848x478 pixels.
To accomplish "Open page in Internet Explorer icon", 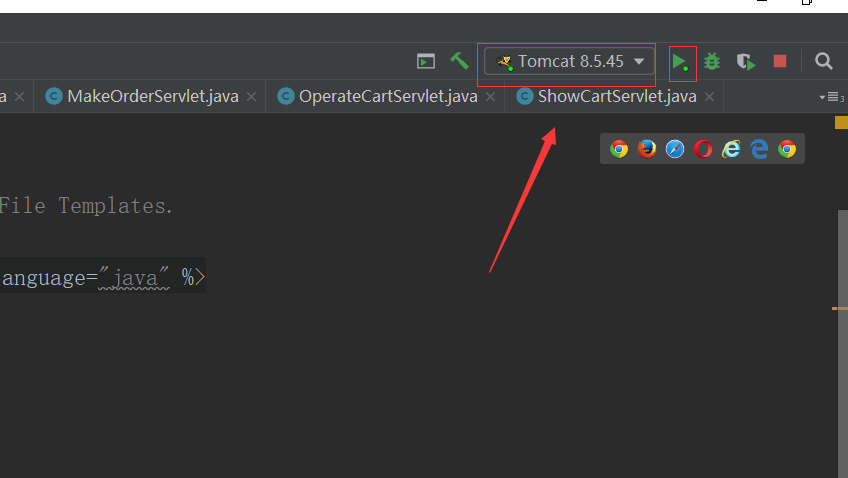I will pyautogui.click(x=731, y=149).
